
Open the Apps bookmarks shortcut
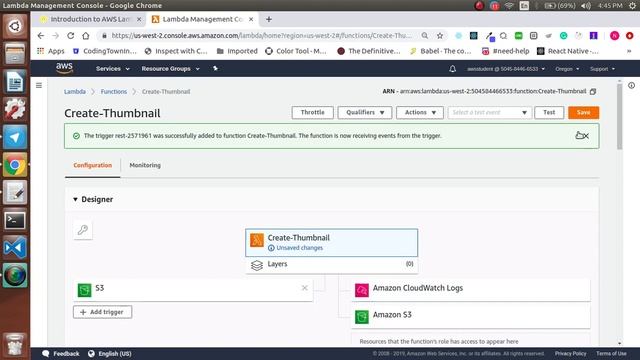(51, 51)
